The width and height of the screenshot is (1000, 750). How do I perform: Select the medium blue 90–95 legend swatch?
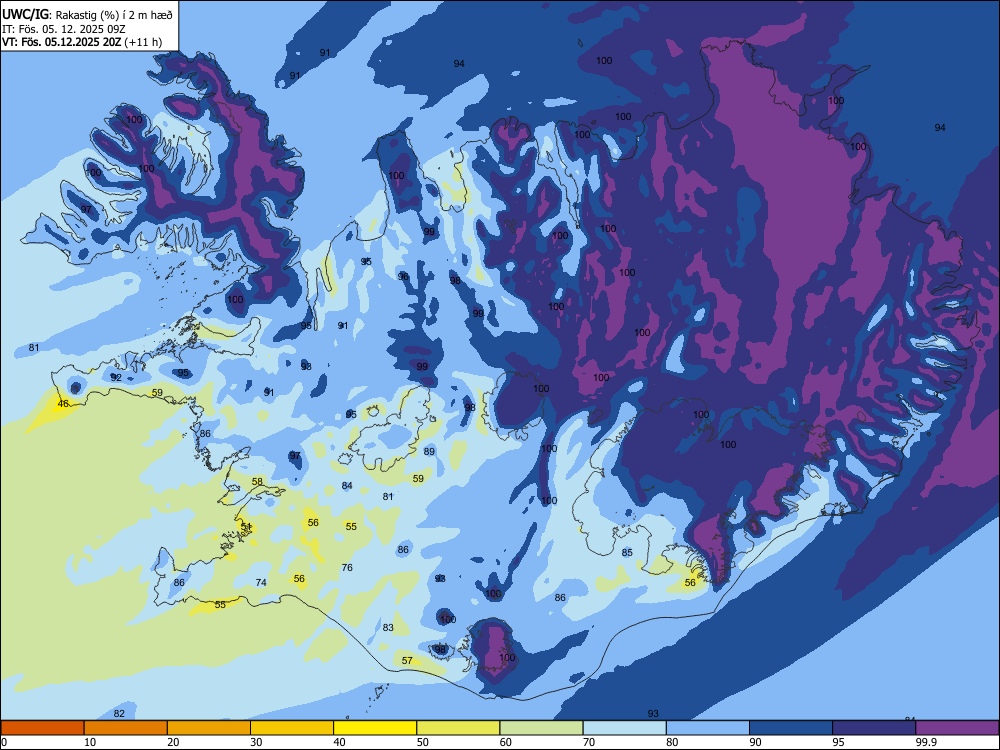coord(791,728)
